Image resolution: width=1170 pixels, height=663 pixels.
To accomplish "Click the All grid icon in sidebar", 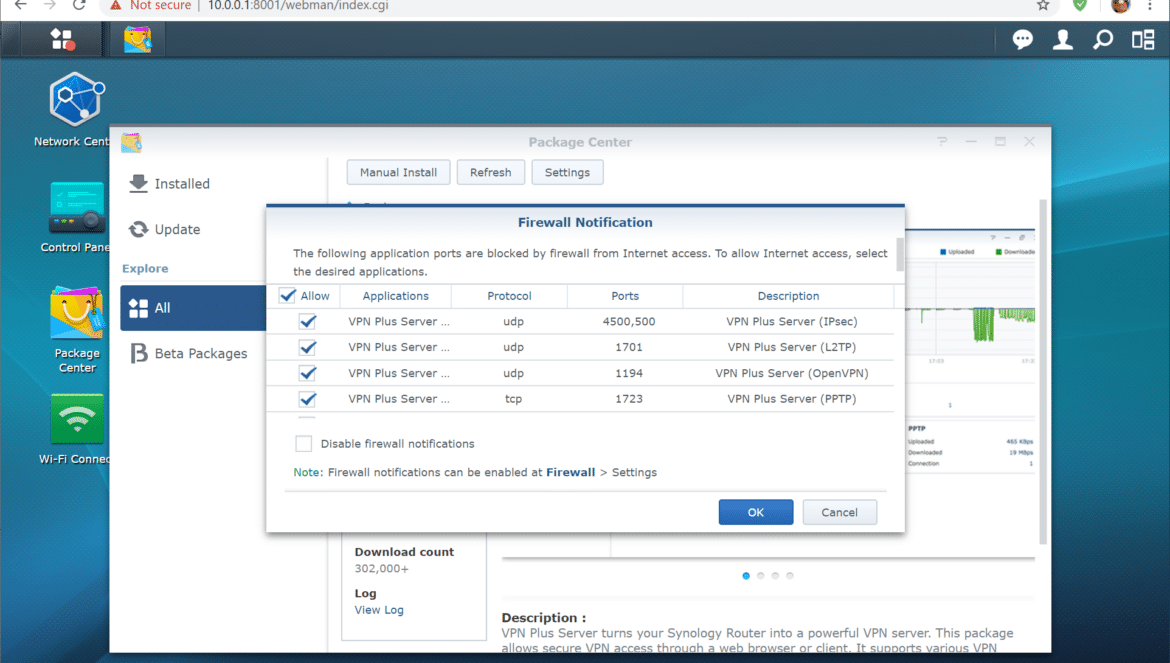I will [138, 308].
